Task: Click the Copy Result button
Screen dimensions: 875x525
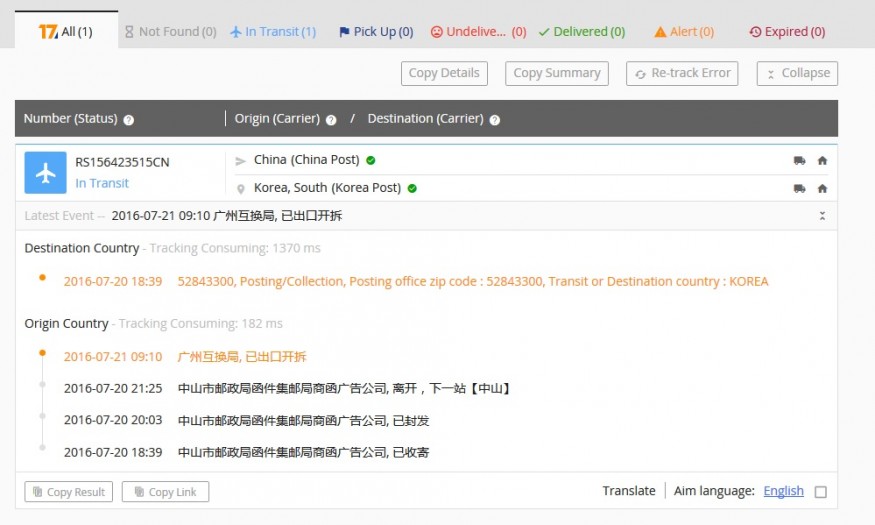Action: click(x=69, y=492)
